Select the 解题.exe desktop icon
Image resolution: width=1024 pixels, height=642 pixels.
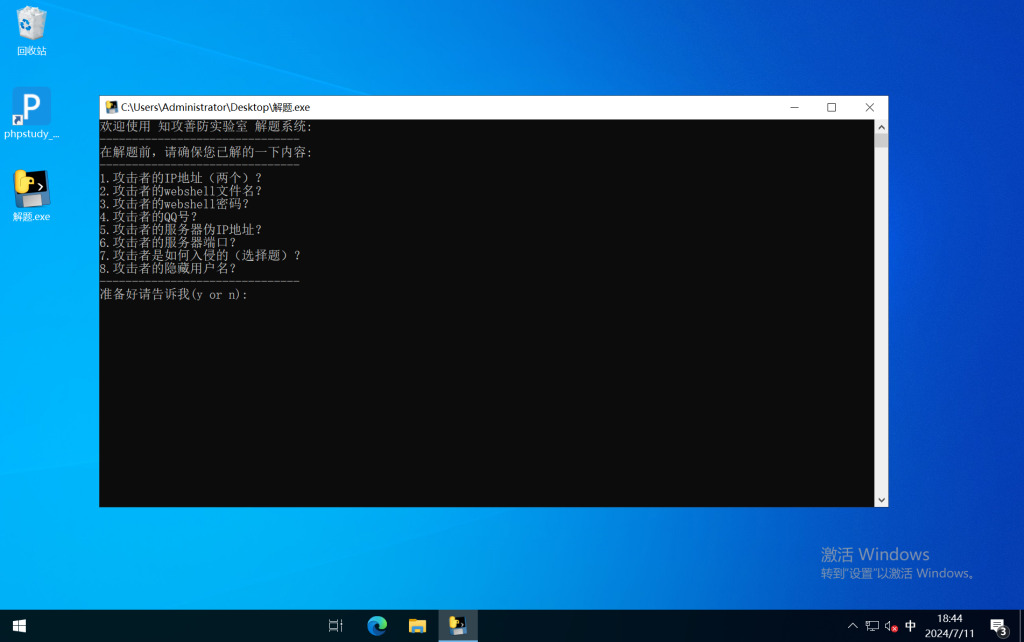coord(31,190)
